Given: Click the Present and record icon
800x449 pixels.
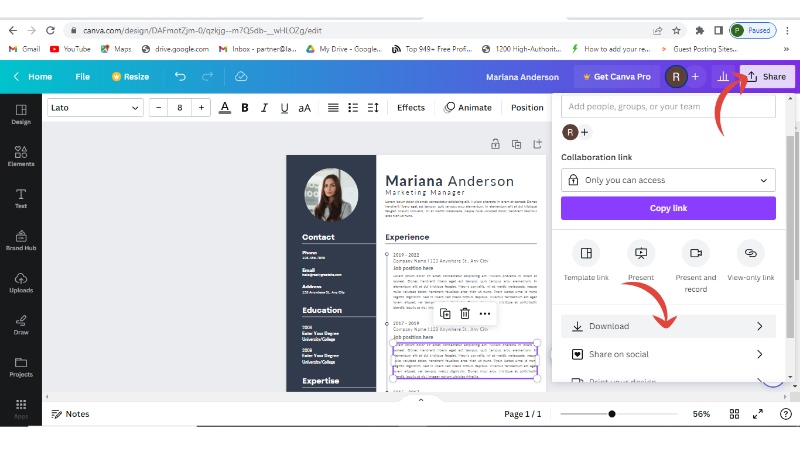Looking at the screenshot, I should pos(695,253).
